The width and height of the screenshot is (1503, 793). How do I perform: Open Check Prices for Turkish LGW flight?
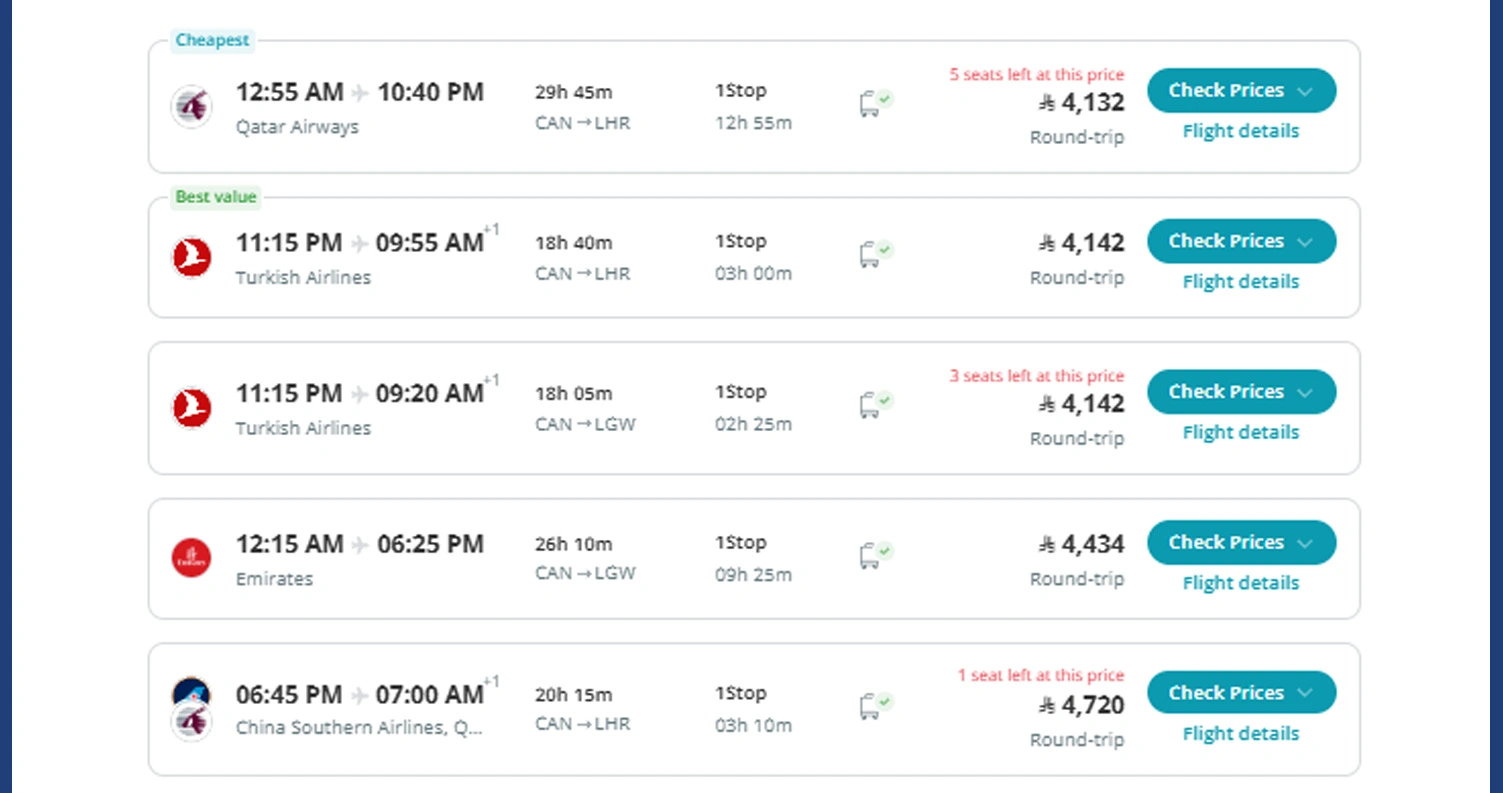[1240, 392]
